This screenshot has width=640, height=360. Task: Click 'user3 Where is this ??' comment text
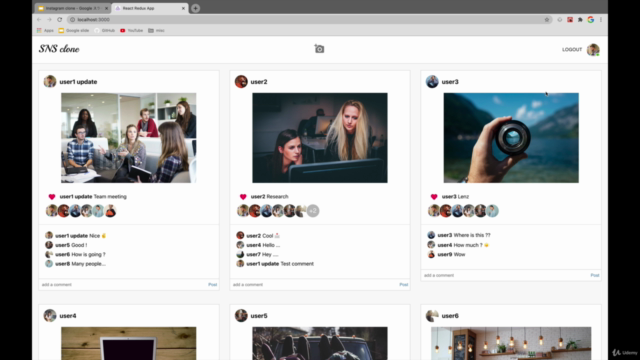point(464,235)
